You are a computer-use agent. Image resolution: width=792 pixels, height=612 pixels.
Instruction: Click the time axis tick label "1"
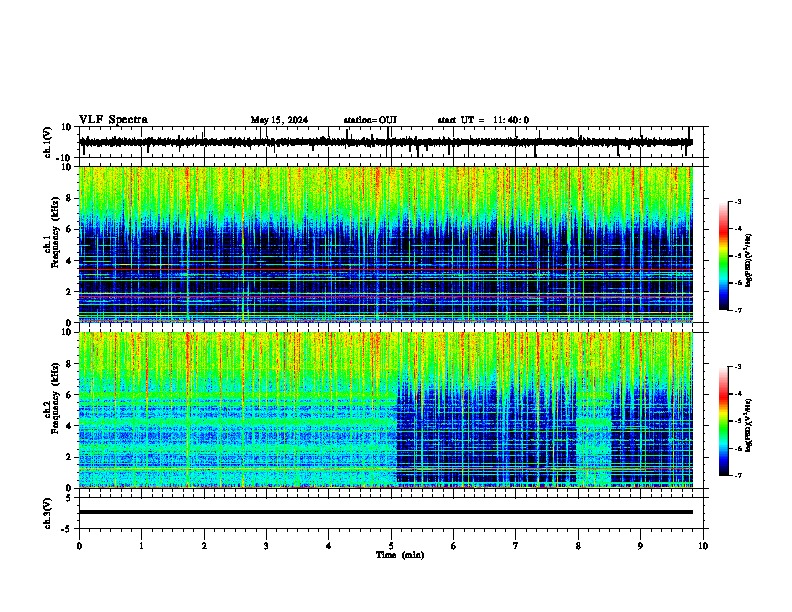coord(141,546)
